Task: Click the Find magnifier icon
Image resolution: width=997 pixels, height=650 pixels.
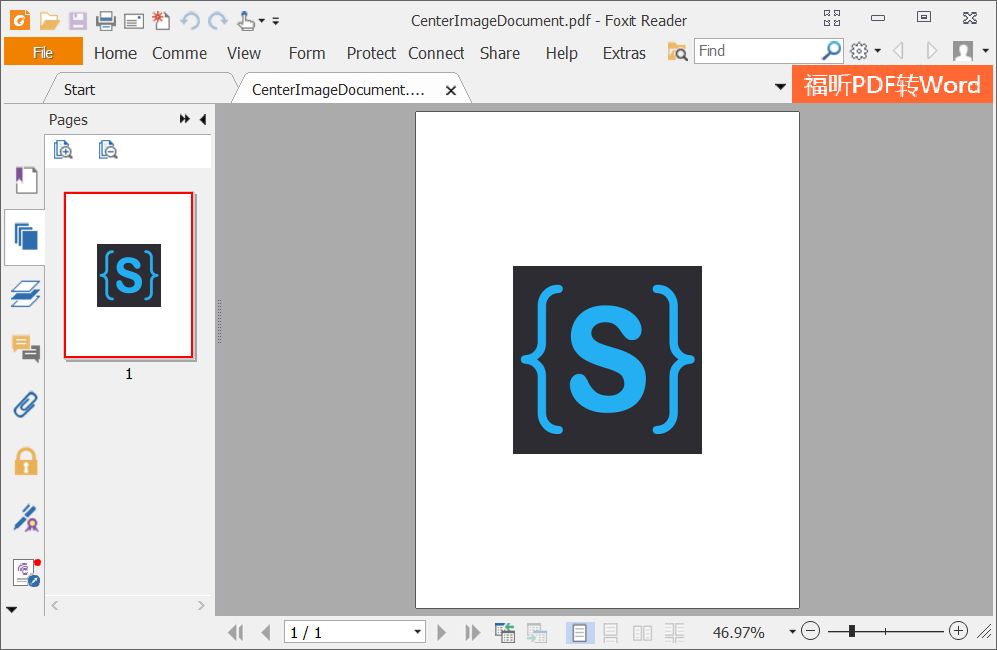Action: click(x=831, y=50)
